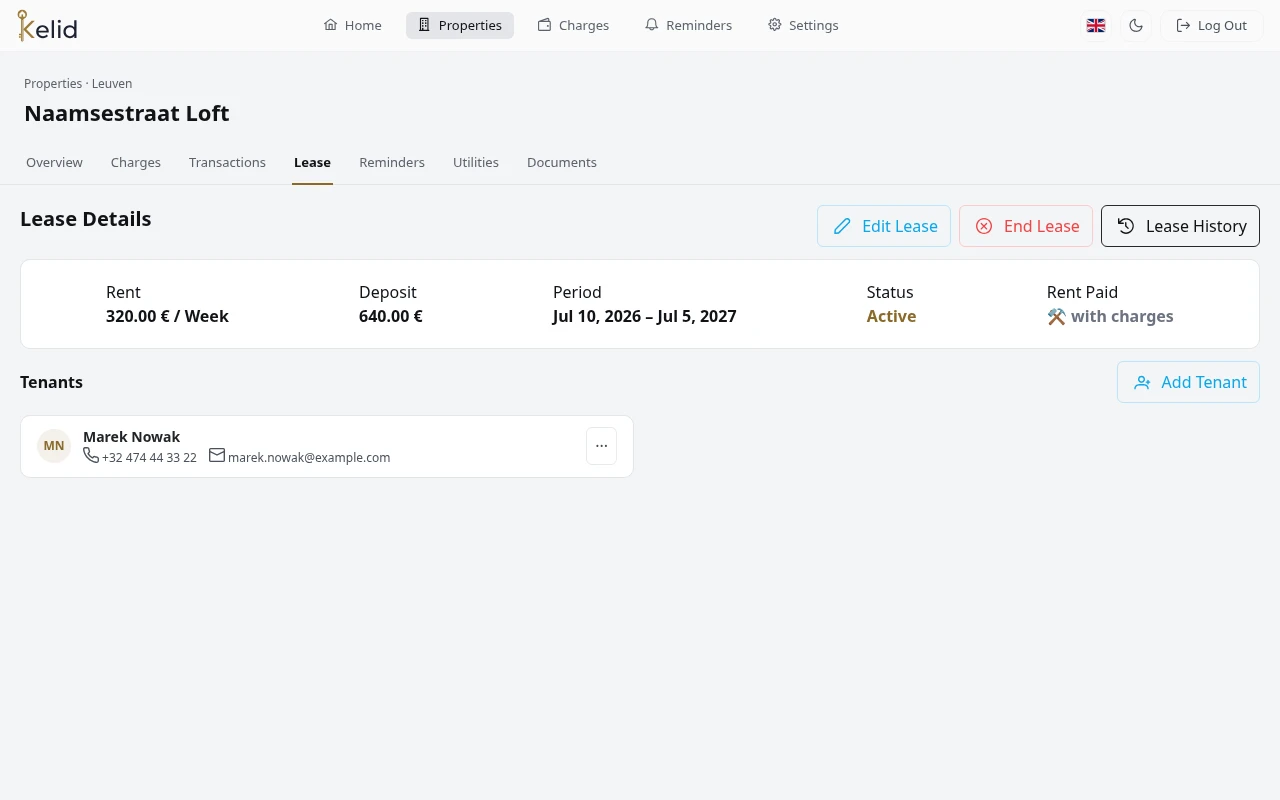The height and width of the screenshot is (800, 1280).
Task: Toggle dark mode with the moon icon
Action: (1136, 25)
